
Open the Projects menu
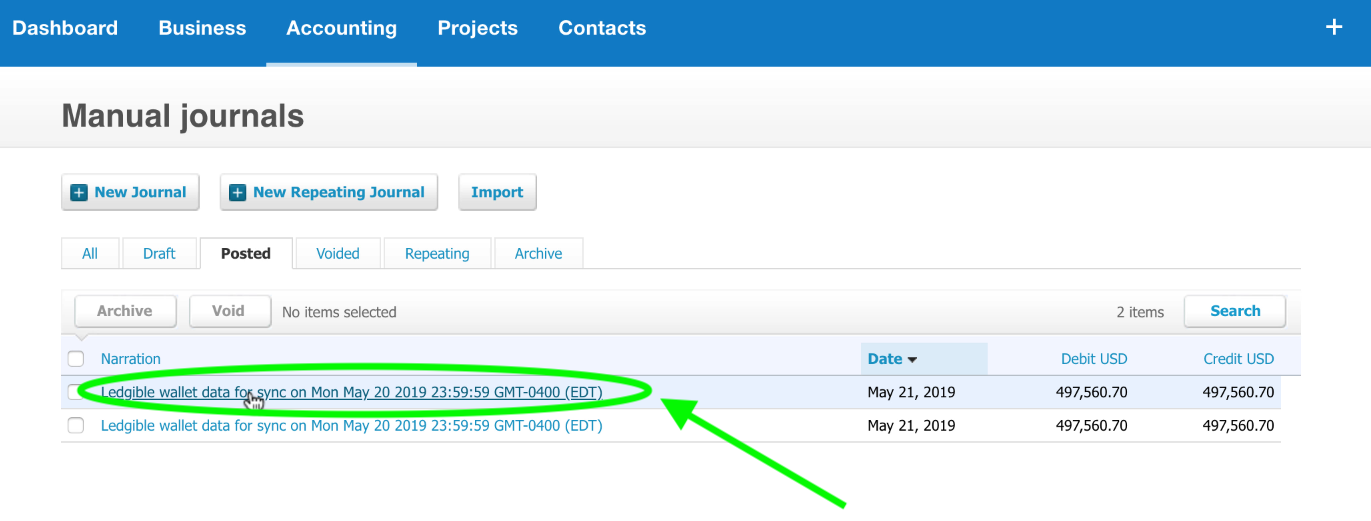coord(477,29)
